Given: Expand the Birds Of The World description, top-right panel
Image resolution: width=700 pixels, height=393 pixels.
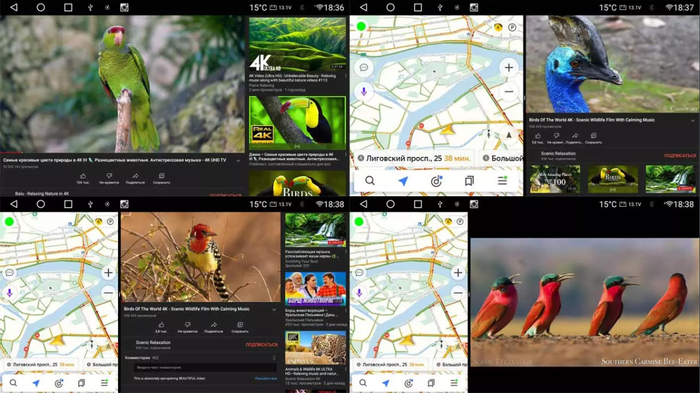Looking at the screenshot, I should [692, 121].
